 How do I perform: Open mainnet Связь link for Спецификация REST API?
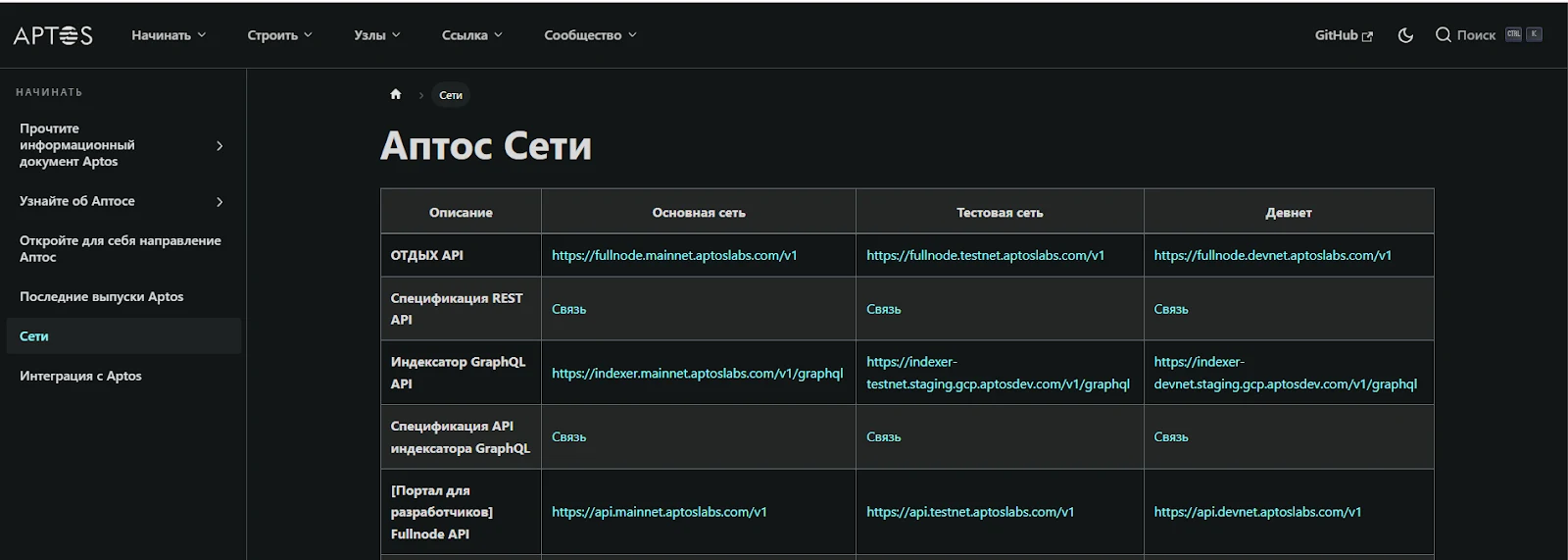pyautogui.click(x=568, y=309)
